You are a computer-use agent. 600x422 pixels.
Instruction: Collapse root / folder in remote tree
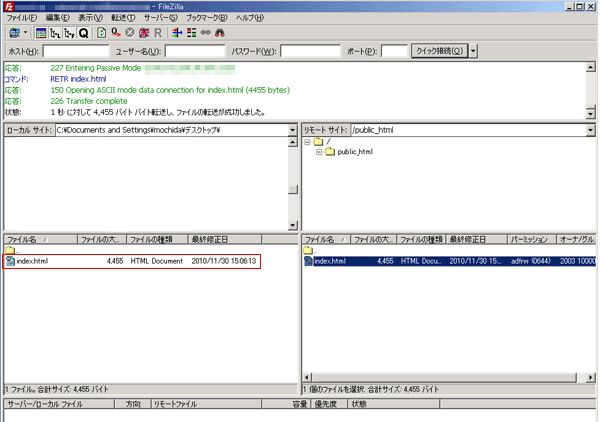pos(307,142)
